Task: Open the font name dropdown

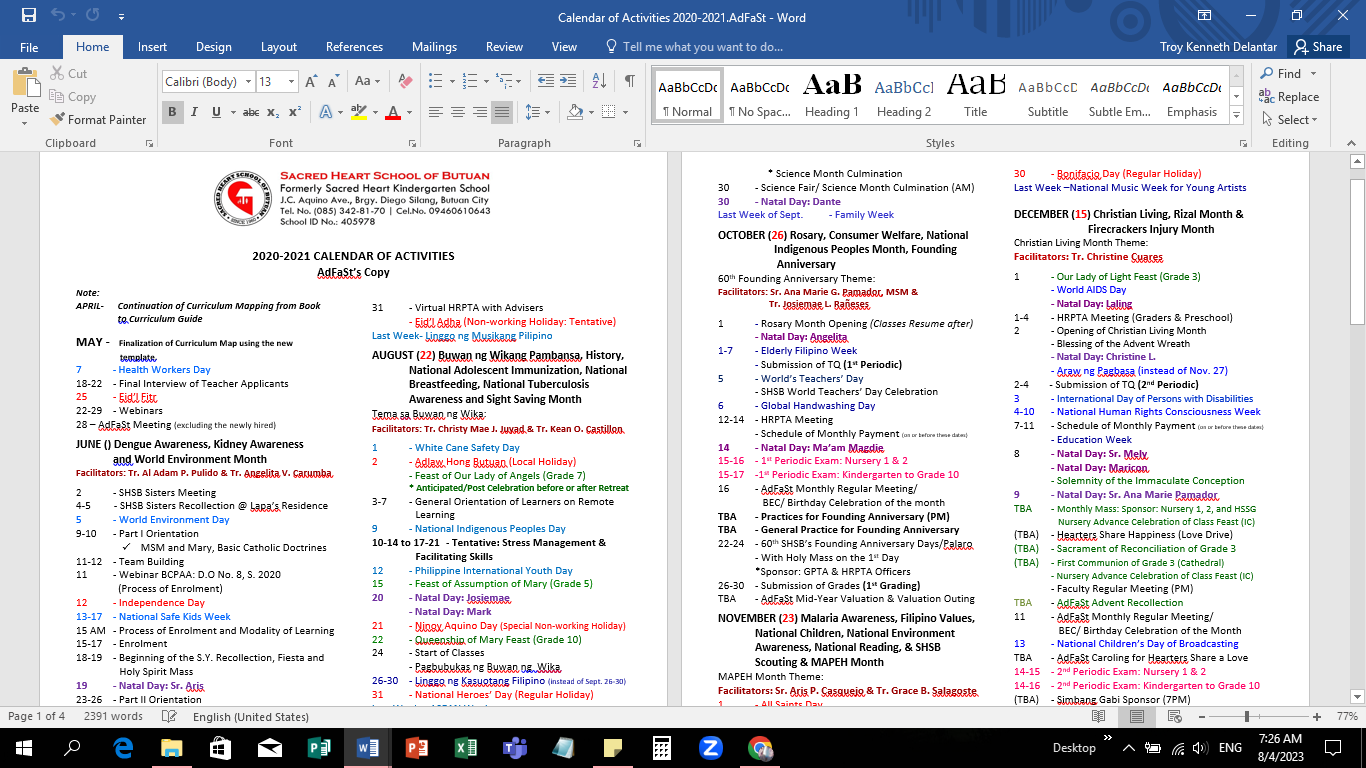Action: [246, 82]
